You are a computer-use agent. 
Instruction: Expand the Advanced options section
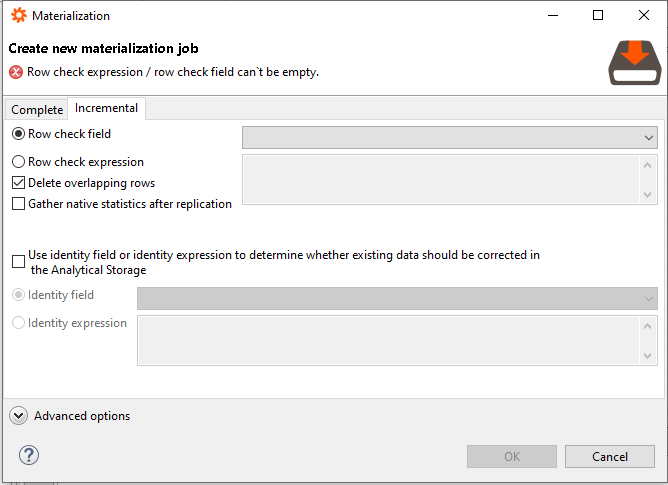coord(19,416)
